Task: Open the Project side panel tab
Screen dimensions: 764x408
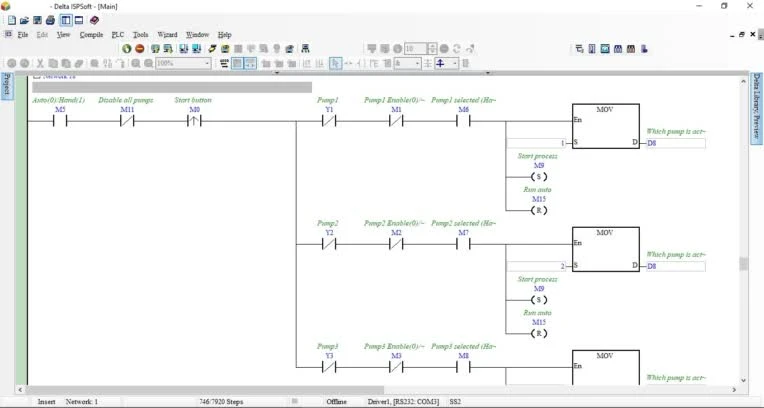Action: [6, 91]
